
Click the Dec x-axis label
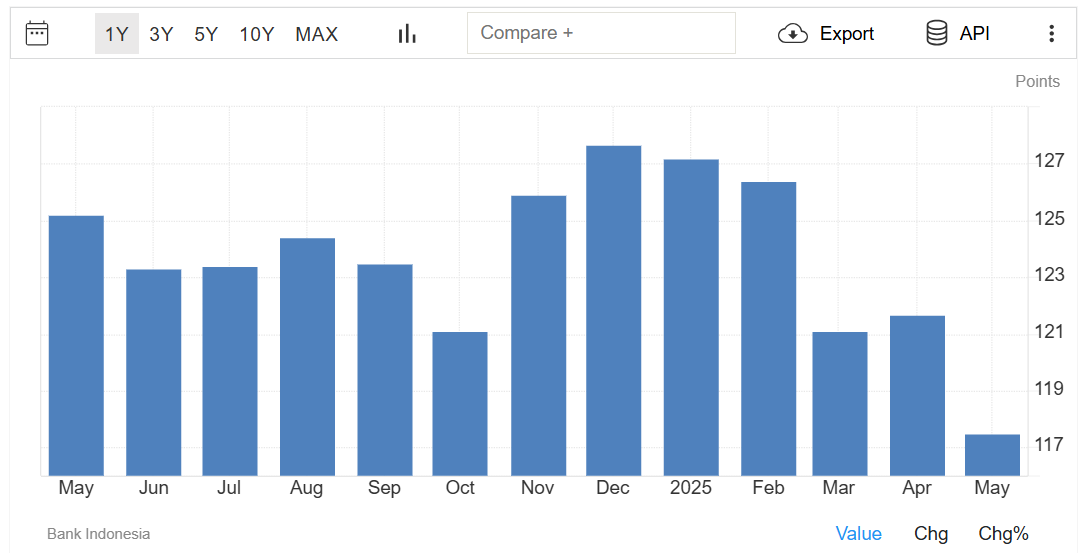pos(613,488)
